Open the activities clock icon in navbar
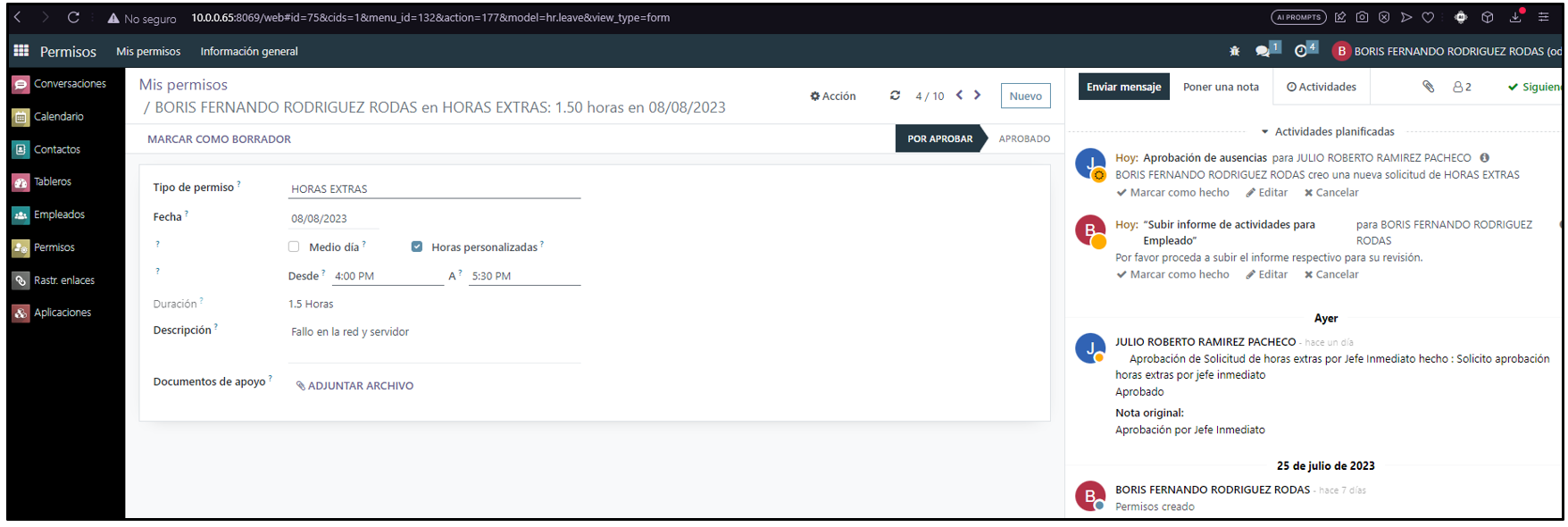 [1301, 52]
